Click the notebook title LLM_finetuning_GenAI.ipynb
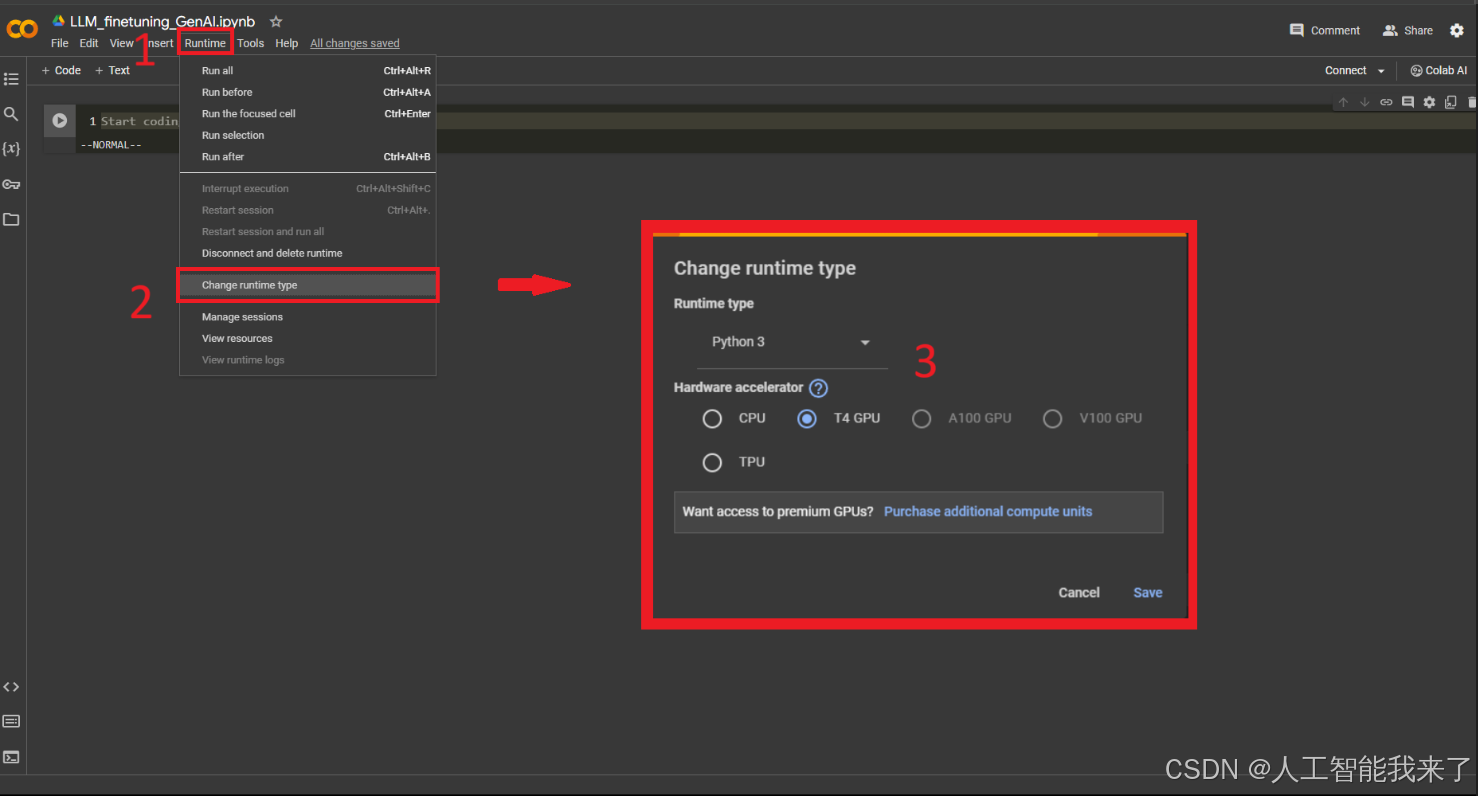 pos(162,21)
